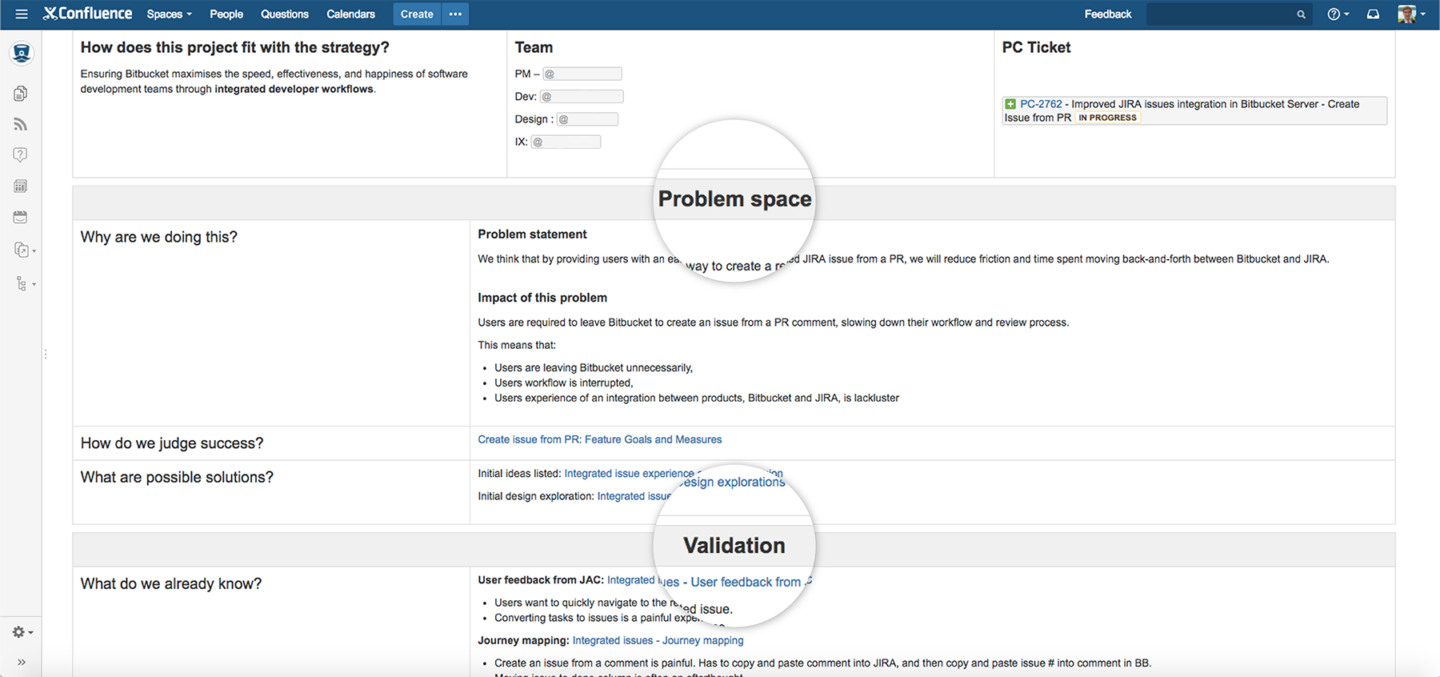
Task: Click "How do we judge success?" row label
Action: tap(172, 443)
